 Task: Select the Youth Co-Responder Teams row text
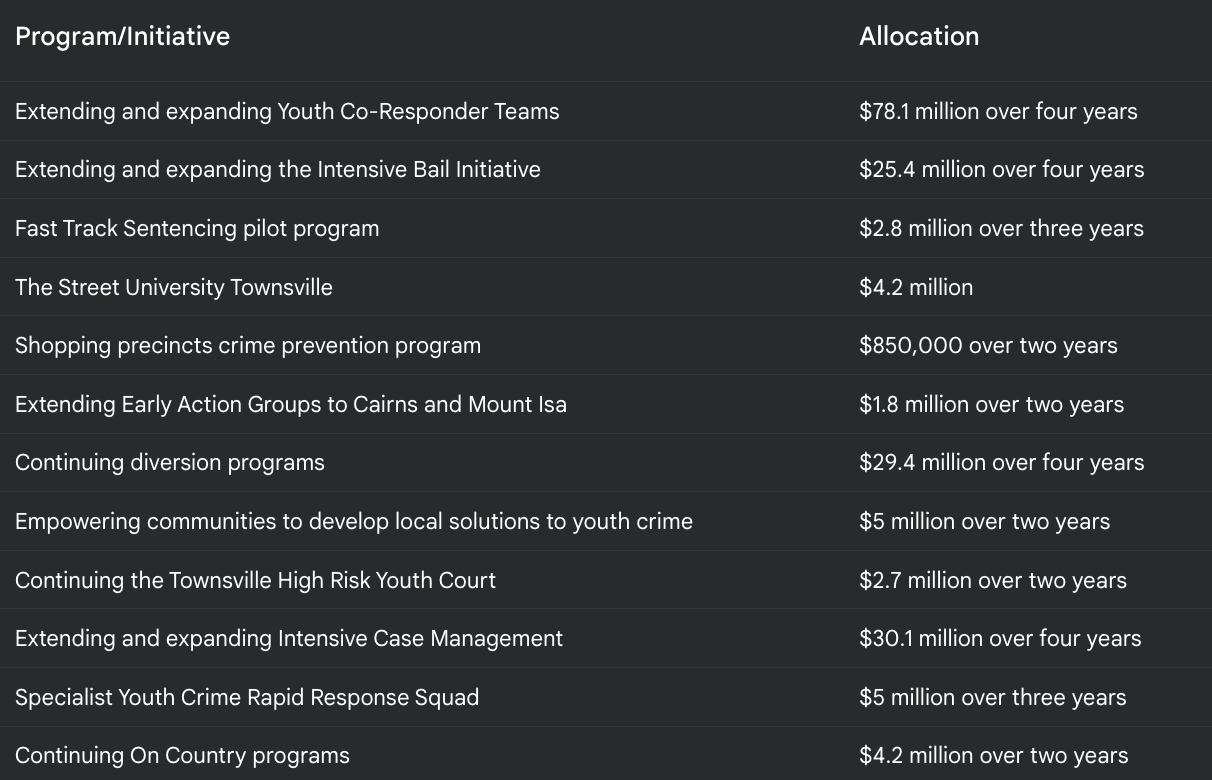(x=287, y=111)
